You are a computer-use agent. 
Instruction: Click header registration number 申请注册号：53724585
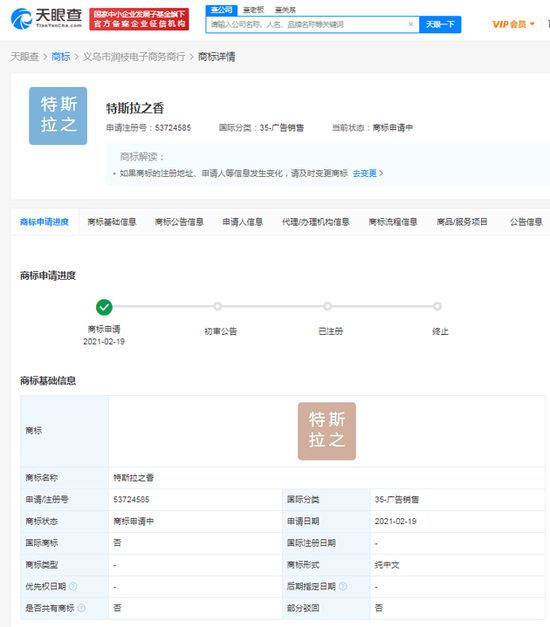(x=148, y=128)
